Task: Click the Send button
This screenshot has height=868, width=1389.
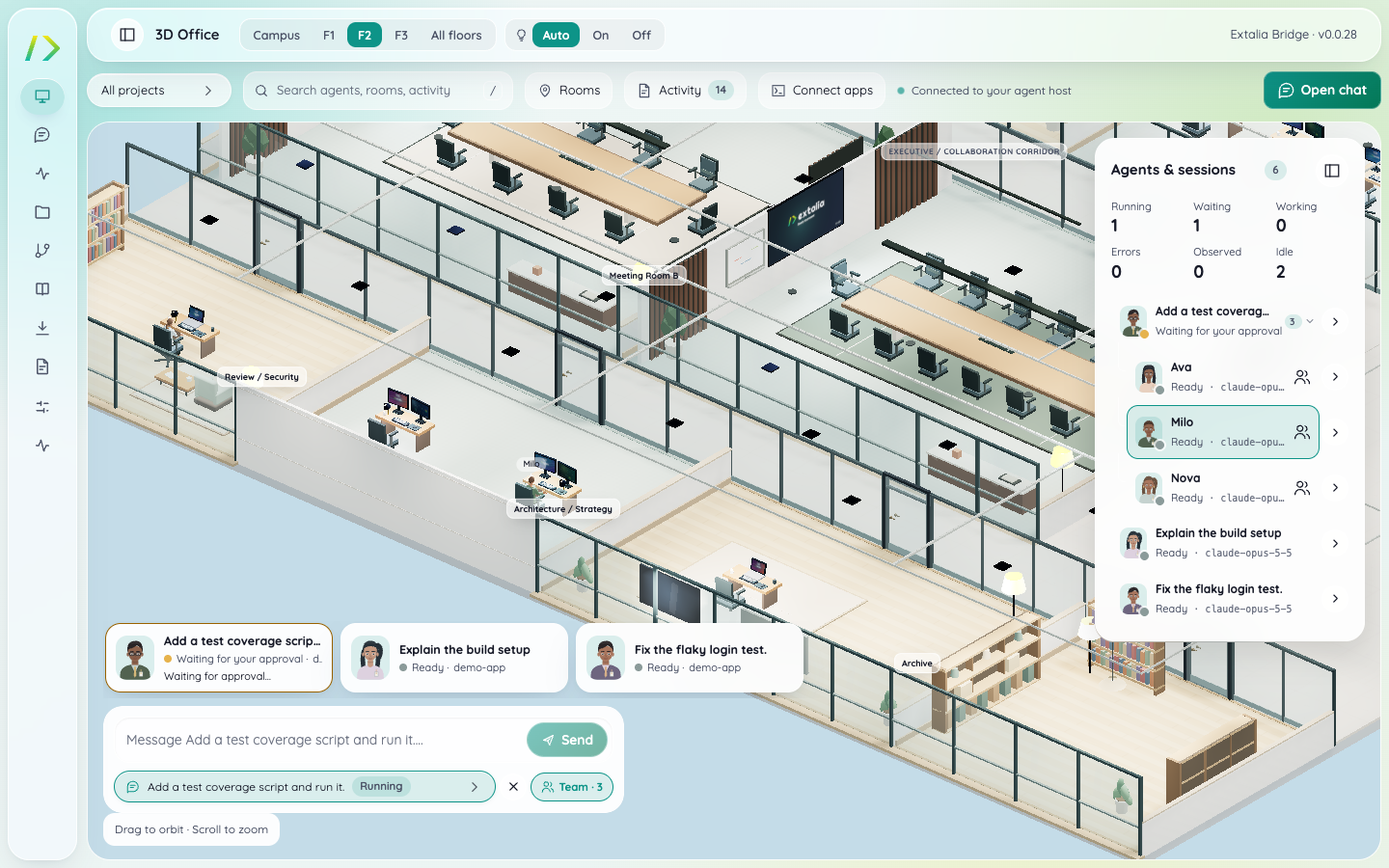Action: click(567, 740)
